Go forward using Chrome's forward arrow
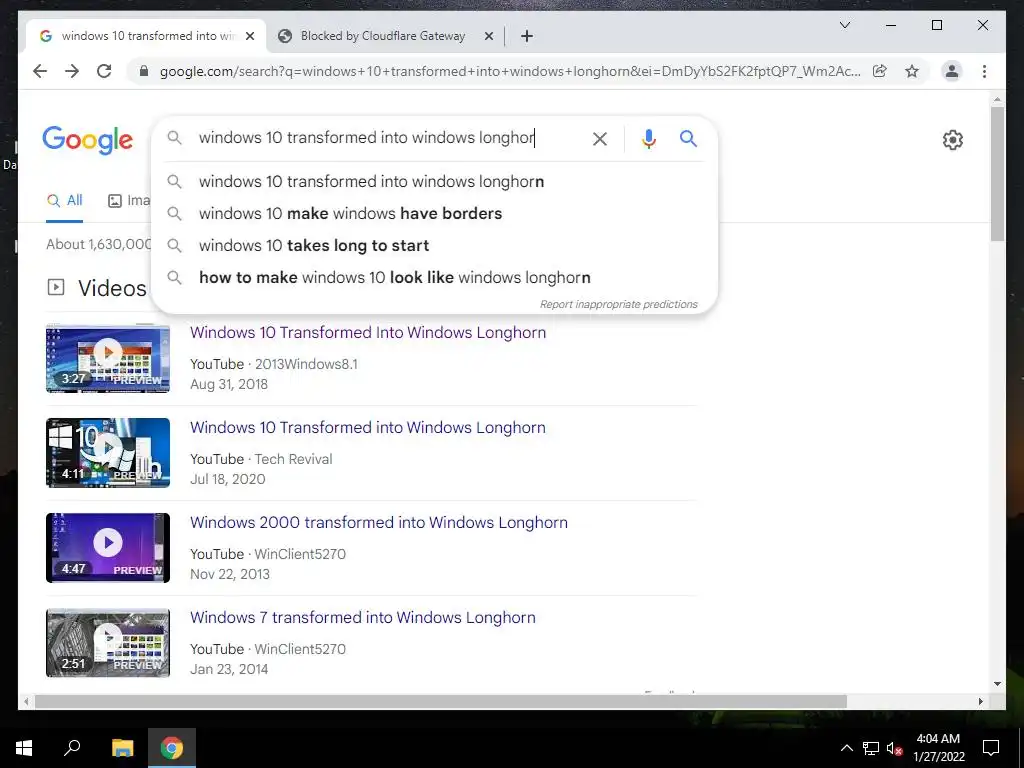The width and height of the screenshot is (1024, 768). pyautogui.click(x=72, y=71)
